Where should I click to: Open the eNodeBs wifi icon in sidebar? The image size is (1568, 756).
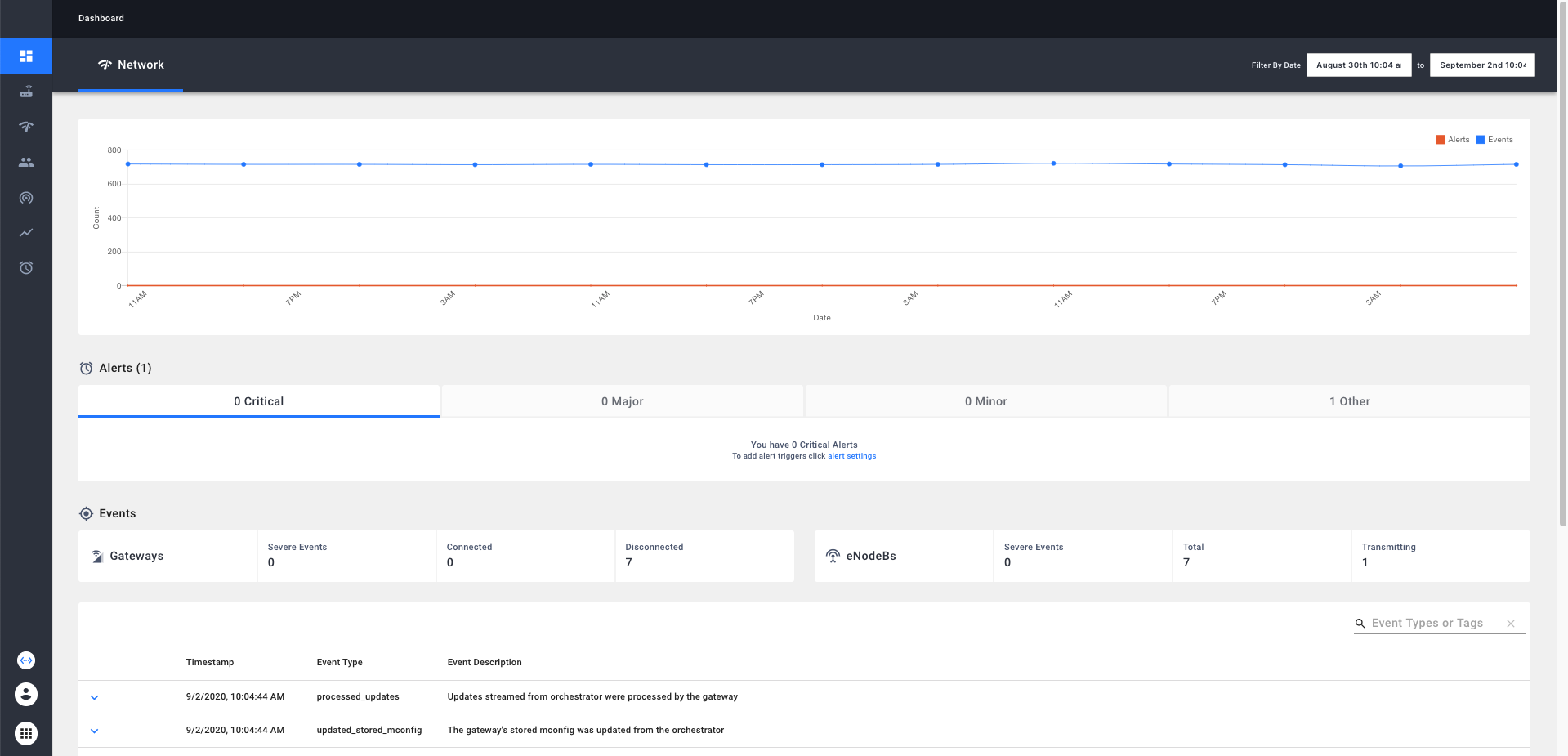[x=26, y=127]
